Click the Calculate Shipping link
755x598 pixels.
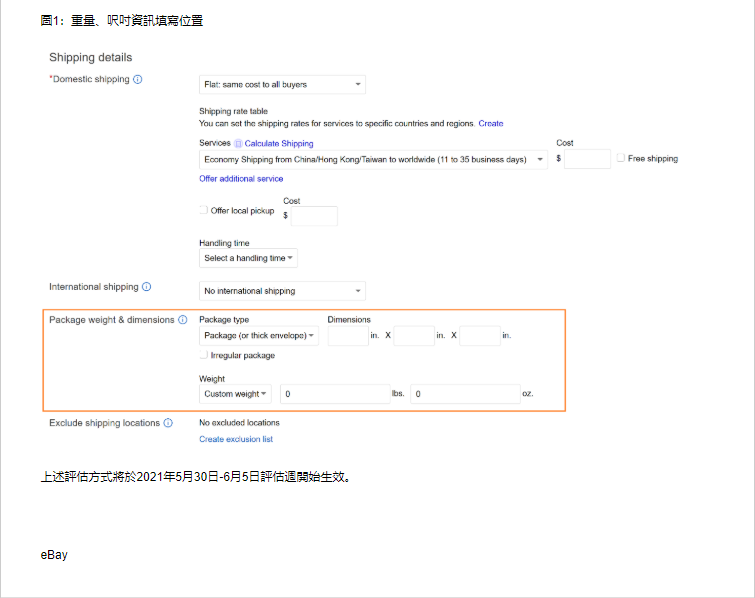click(x=279, y=144)
